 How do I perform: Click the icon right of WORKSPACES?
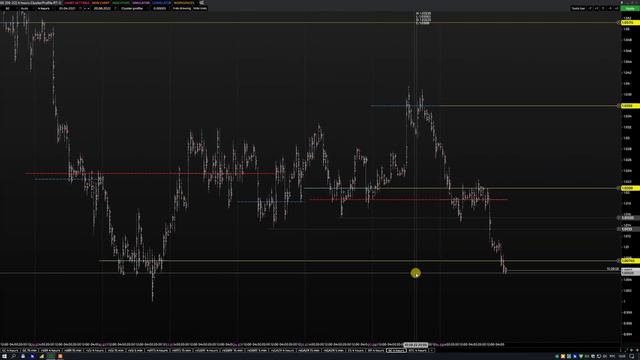pos(202,3)
